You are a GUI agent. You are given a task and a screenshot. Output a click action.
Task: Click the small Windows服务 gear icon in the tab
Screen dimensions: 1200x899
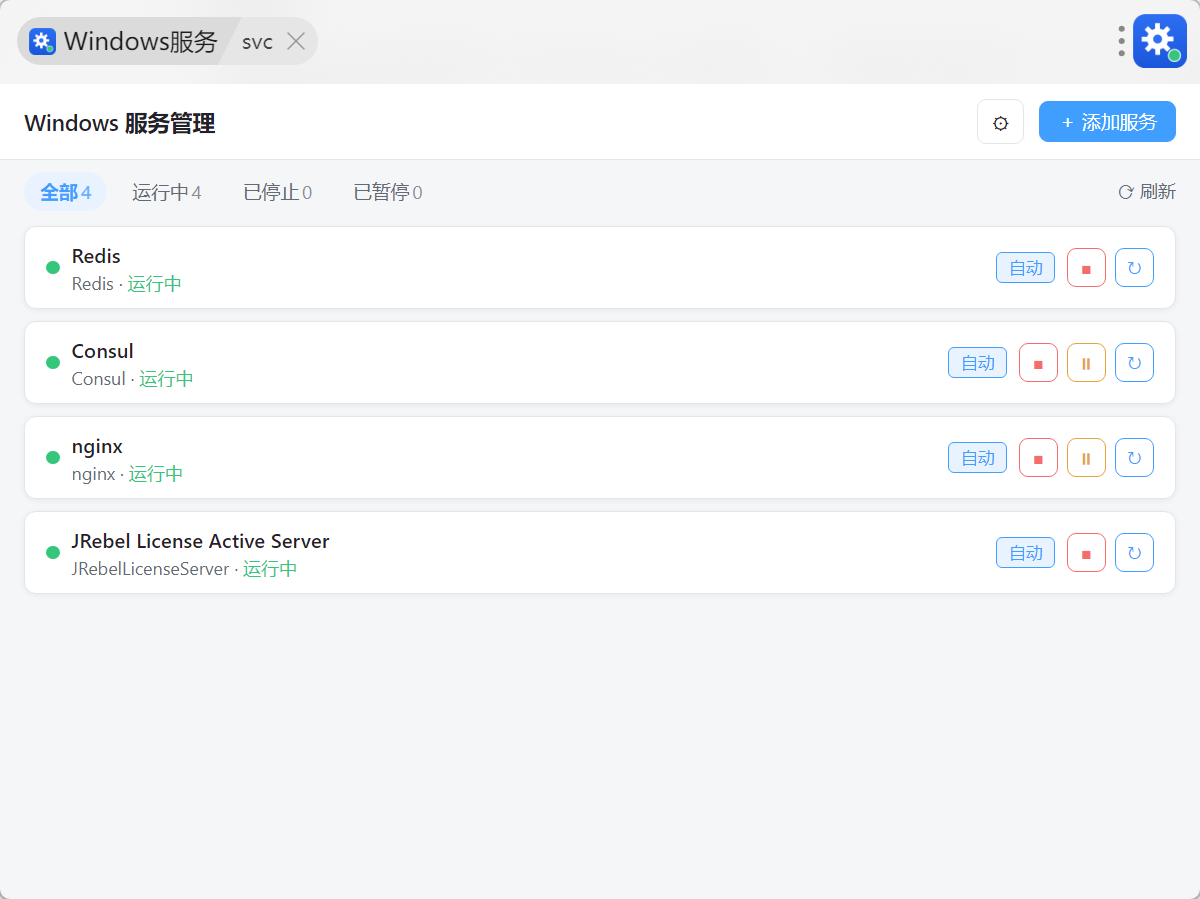(x=42, y=41)
